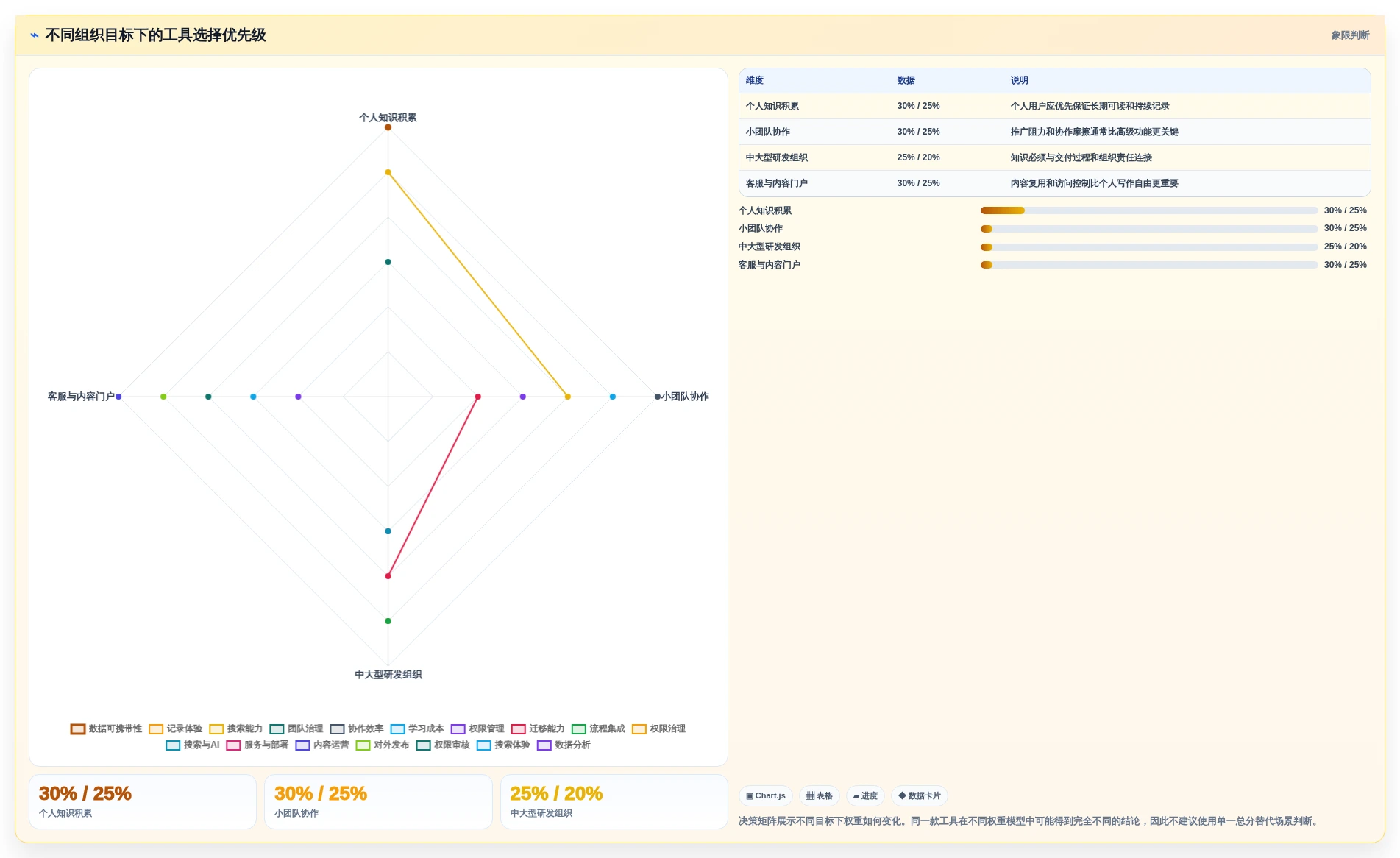This screenshot has width=1400, height=858.
Task: Click the 象限判断 tag in header
Action: point(1350,35)
